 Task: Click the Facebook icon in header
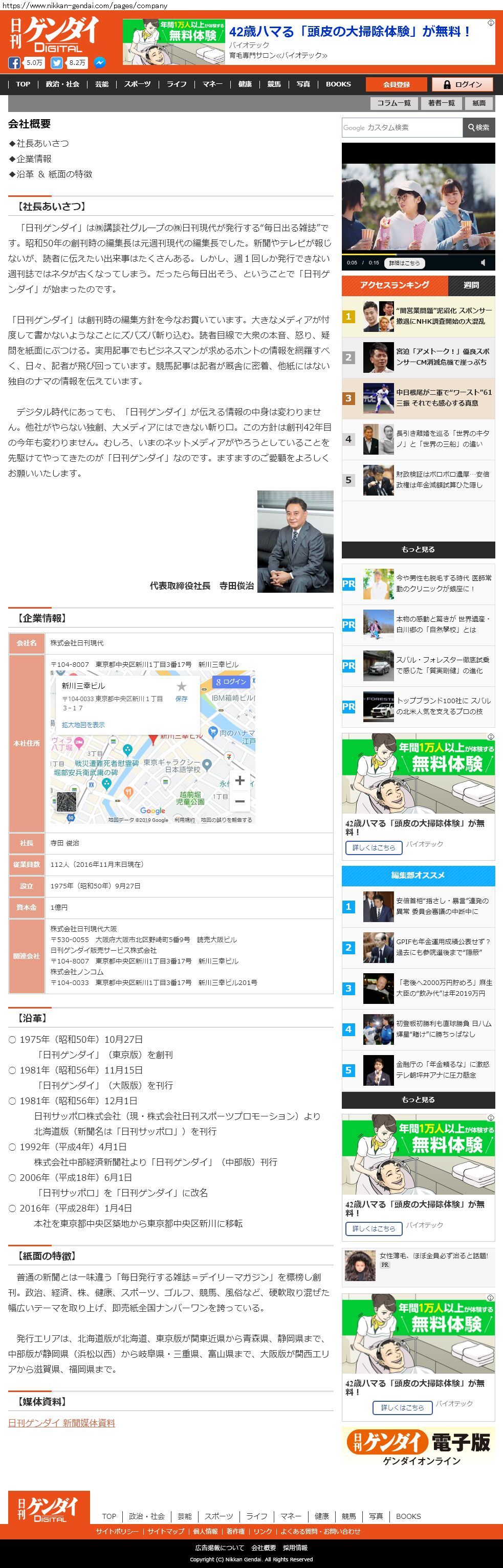tap(14, 63)
